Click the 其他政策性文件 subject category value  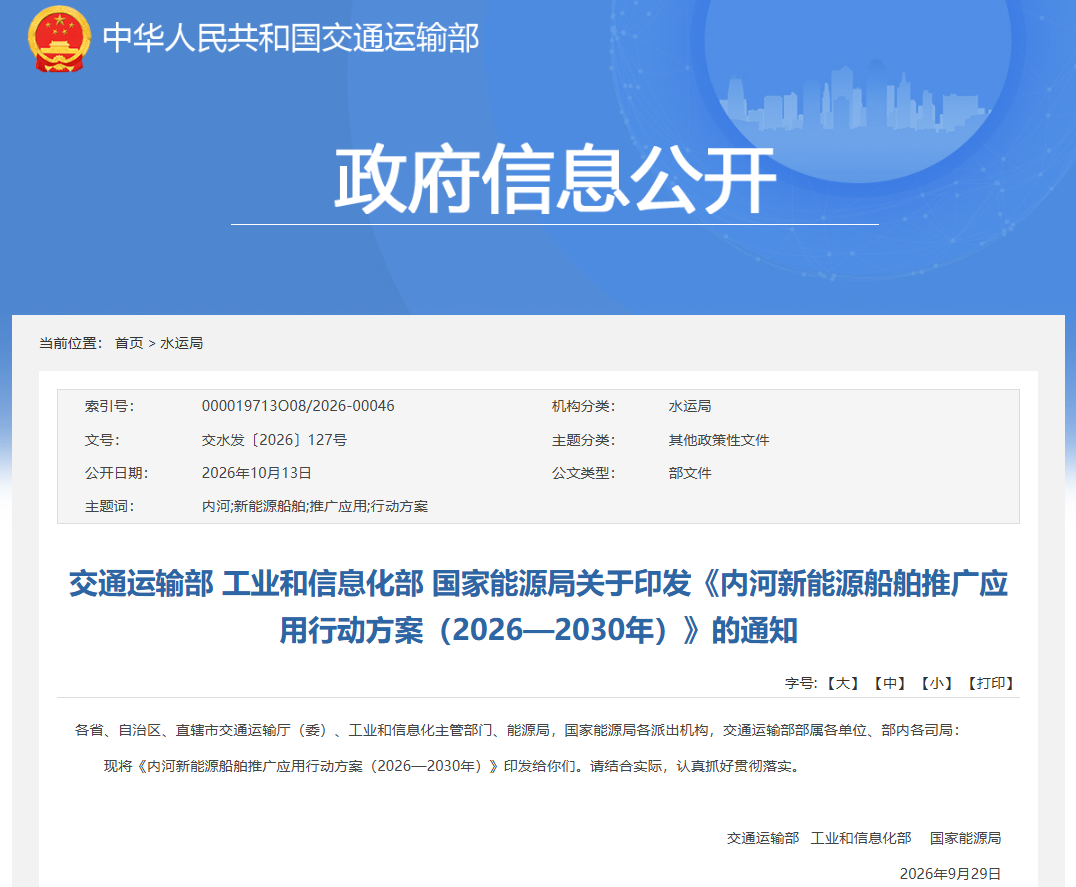(718, 440)
